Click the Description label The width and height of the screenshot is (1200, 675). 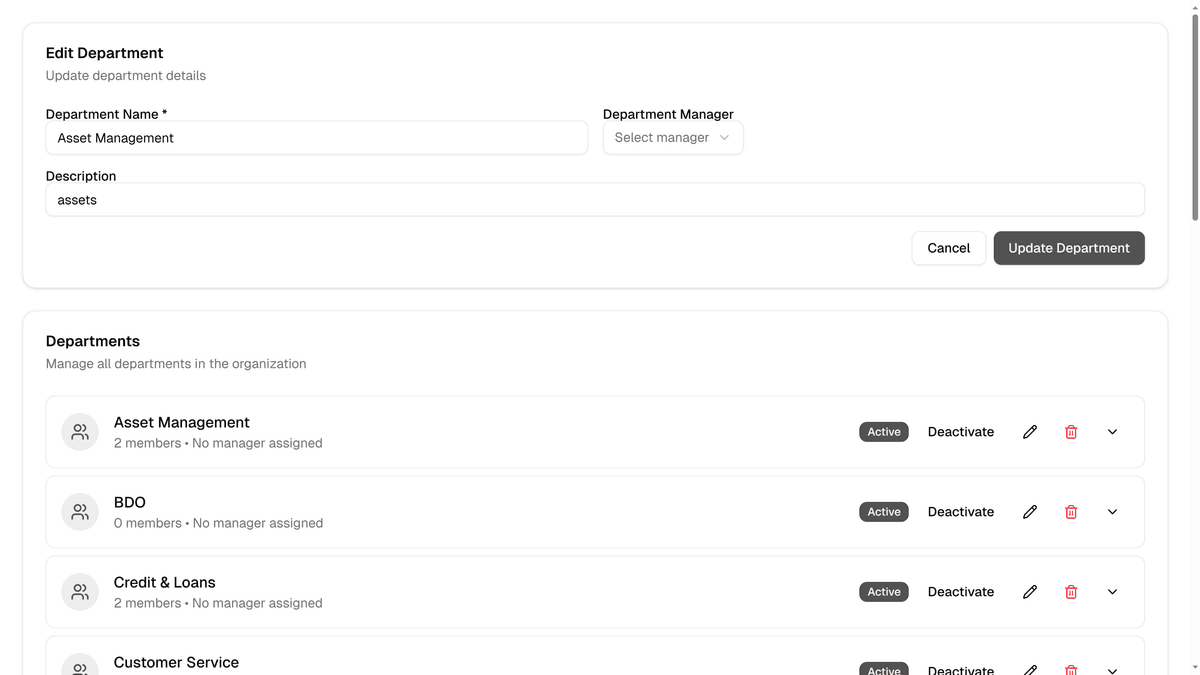tap(81, 176)
